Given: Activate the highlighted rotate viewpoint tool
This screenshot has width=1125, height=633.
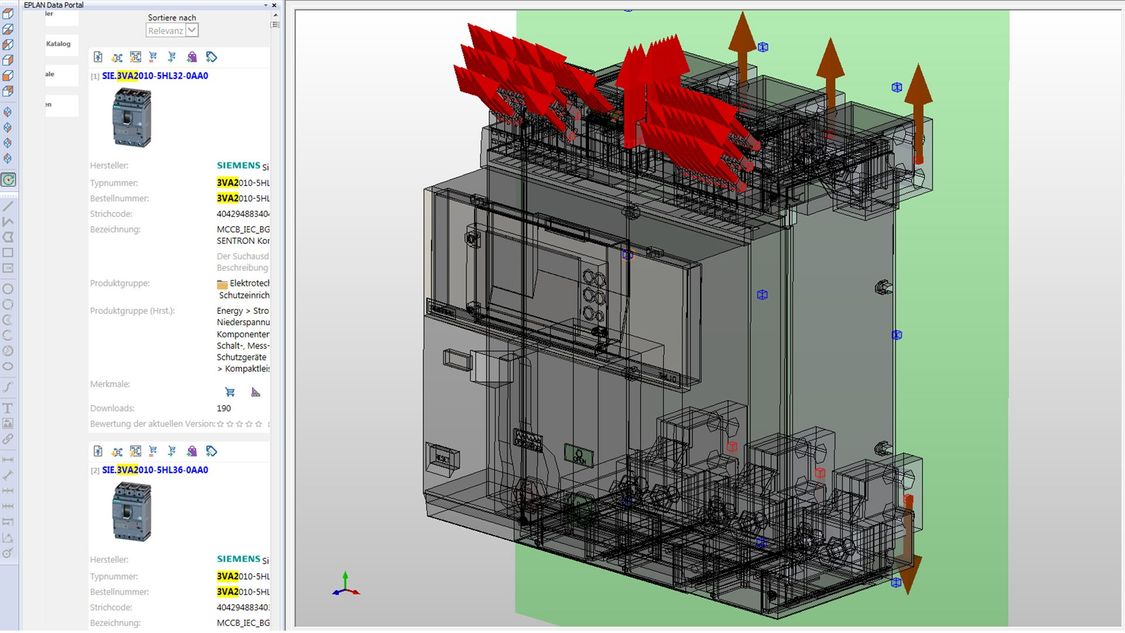Looking at the screenshot, I should click(8, 180).
